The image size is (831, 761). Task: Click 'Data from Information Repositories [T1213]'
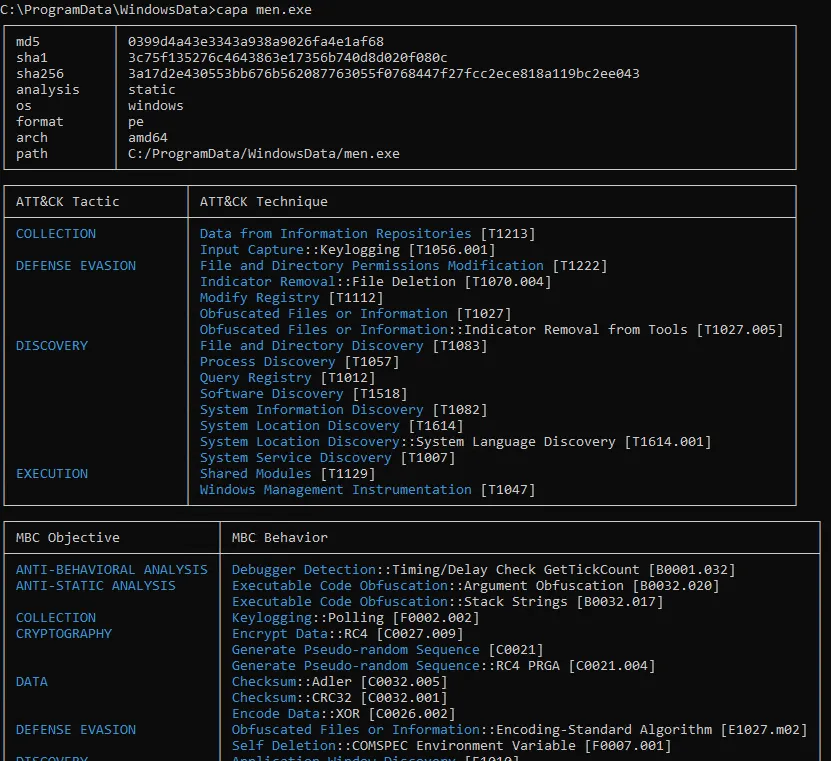coord(367,234)
